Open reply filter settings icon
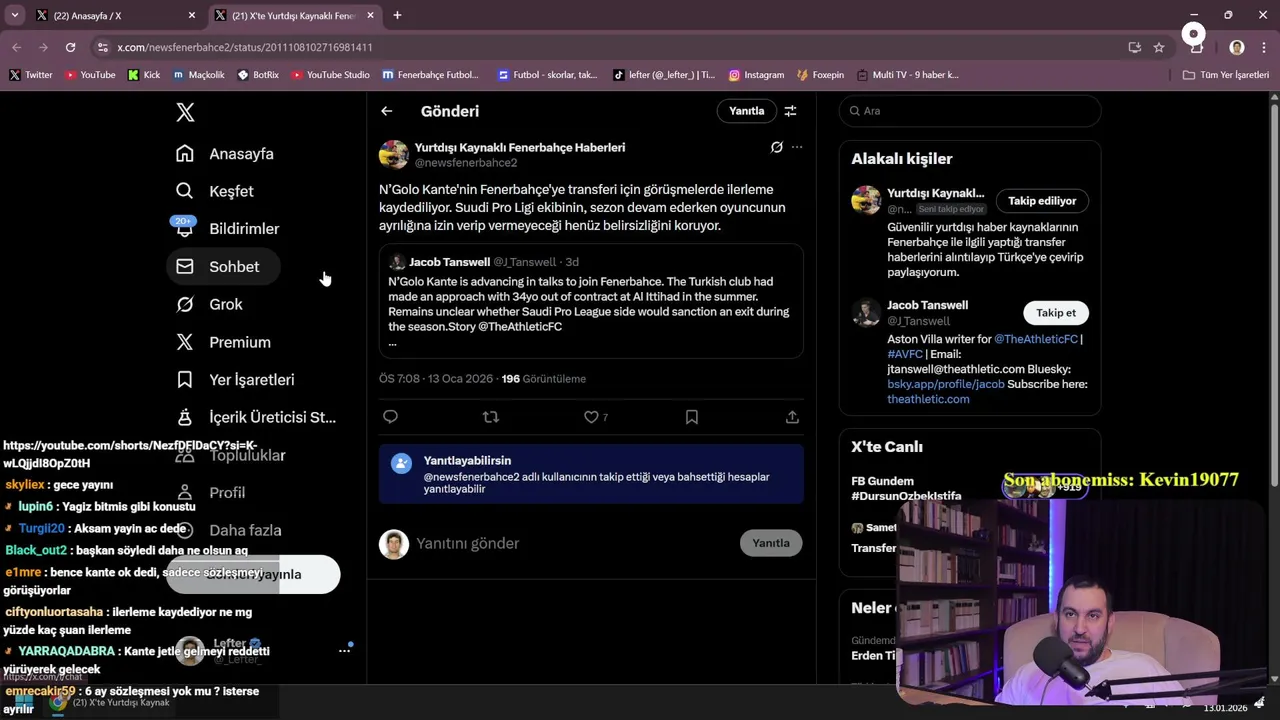Image resolution: width=1280 pixels, height=720 pixels. coord(790,111)
